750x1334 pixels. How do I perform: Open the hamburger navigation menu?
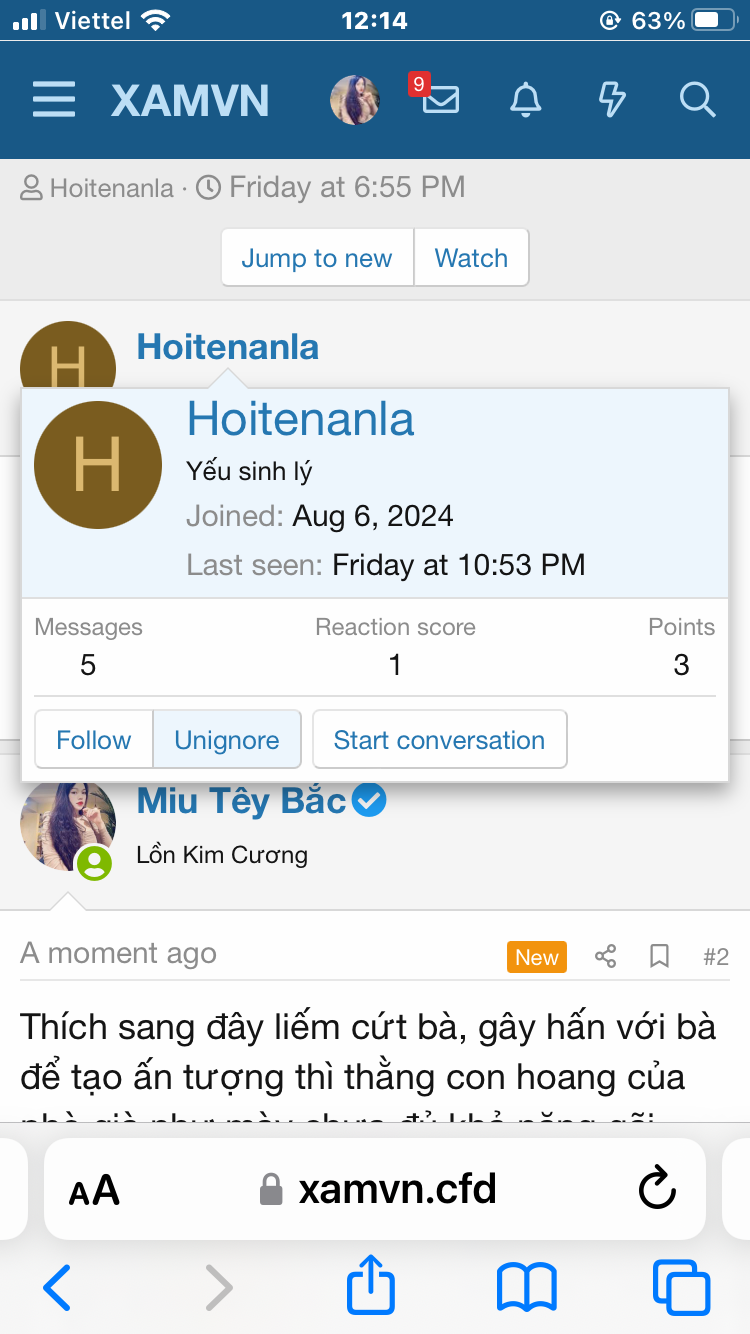[54, 100]
